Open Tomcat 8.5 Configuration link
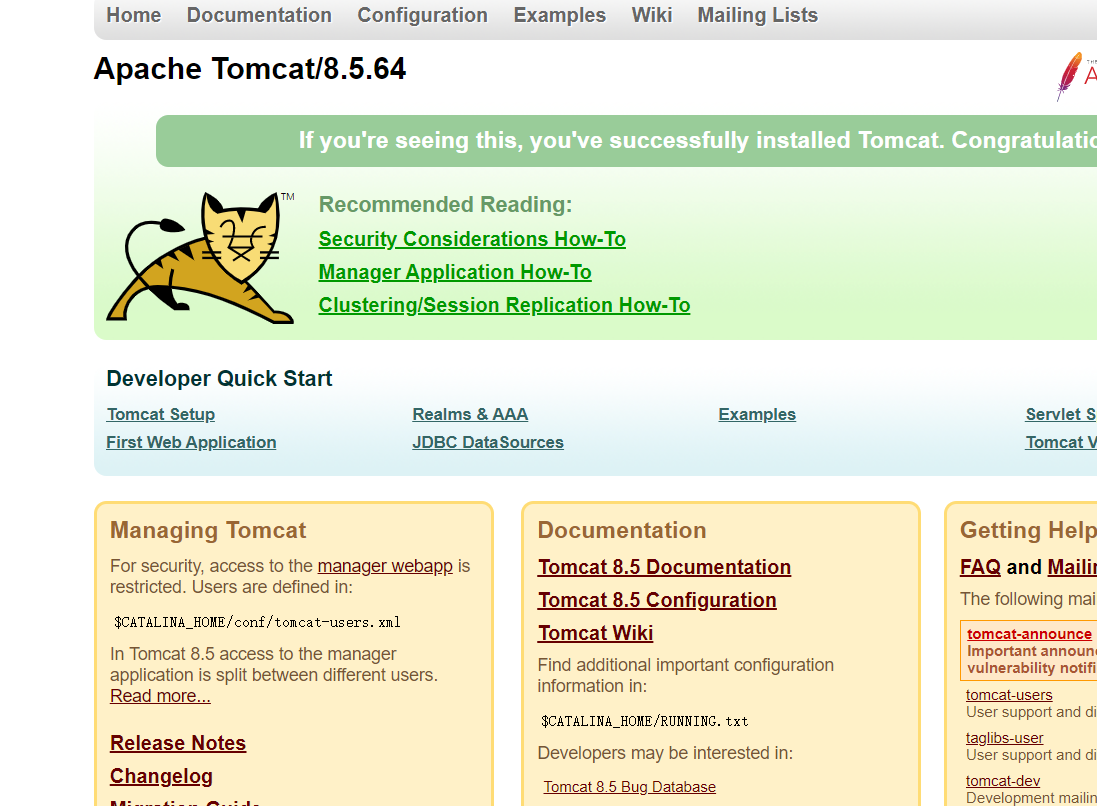The height and width of the screenshot is (806, 1097). point(657,600)
